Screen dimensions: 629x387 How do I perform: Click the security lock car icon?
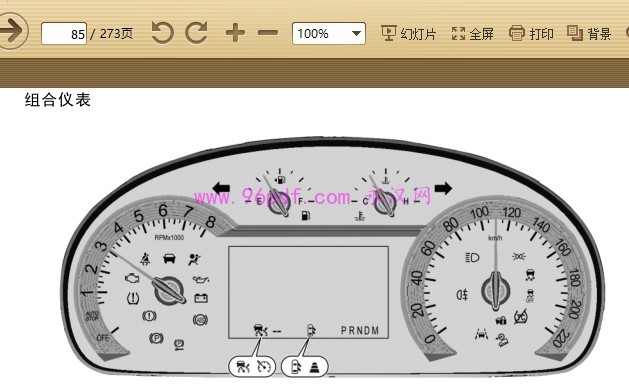point(501,320)
